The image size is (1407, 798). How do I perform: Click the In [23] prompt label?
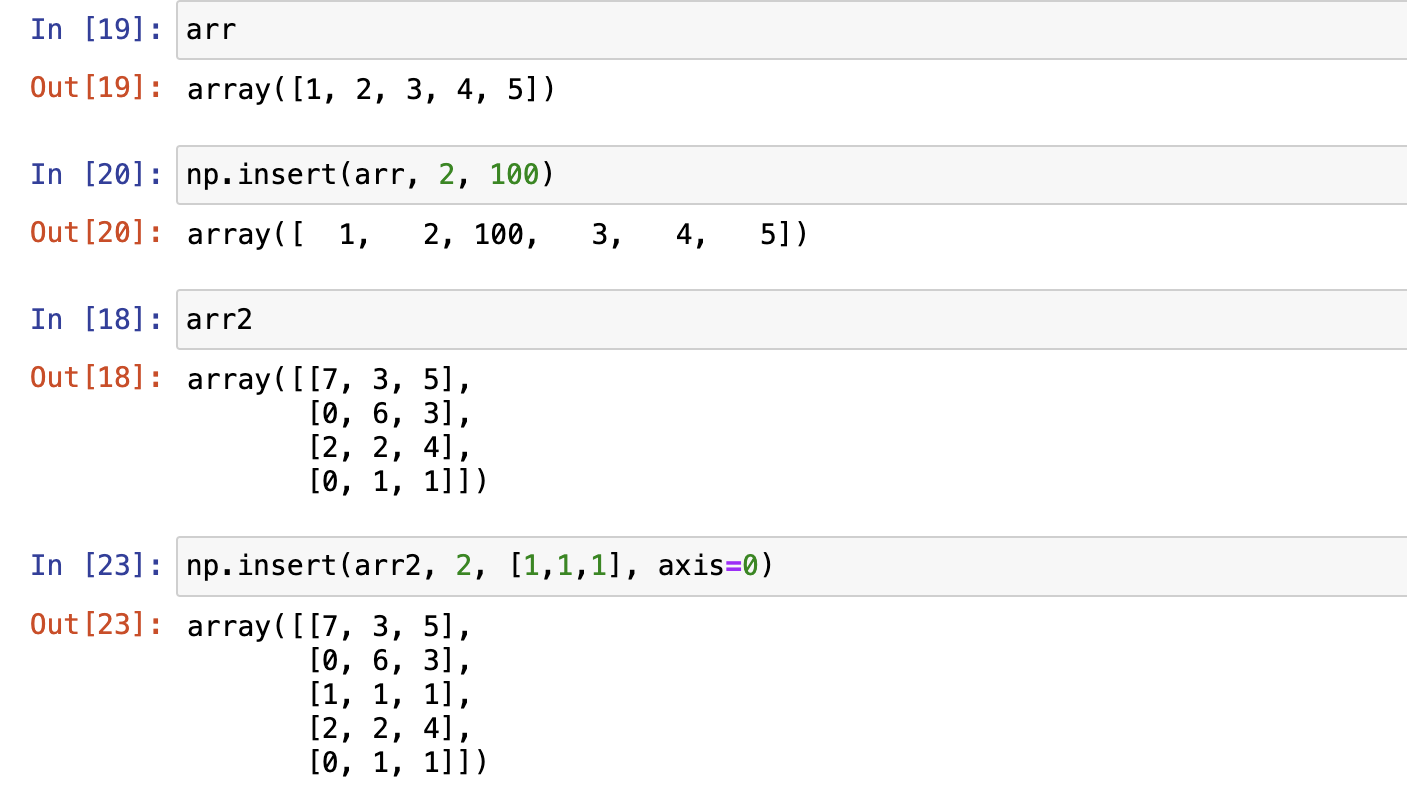point(95,566)
